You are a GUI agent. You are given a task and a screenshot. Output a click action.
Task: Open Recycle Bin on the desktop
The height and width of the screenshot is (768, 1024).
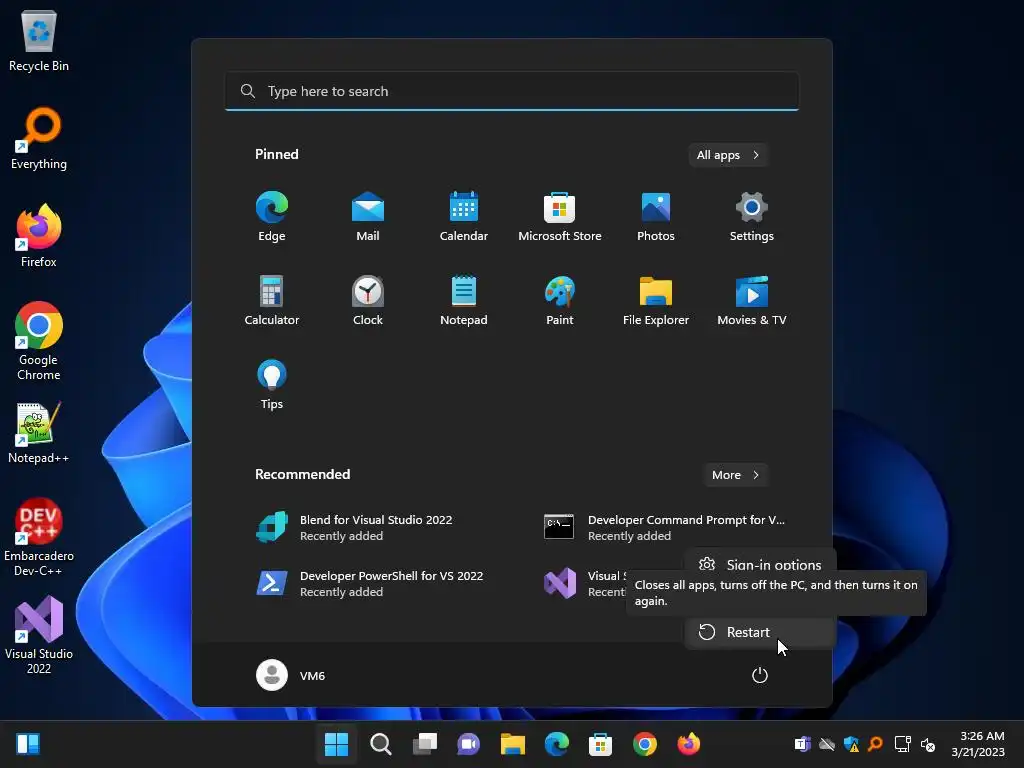pyautogui.click(x=39, y=40)
